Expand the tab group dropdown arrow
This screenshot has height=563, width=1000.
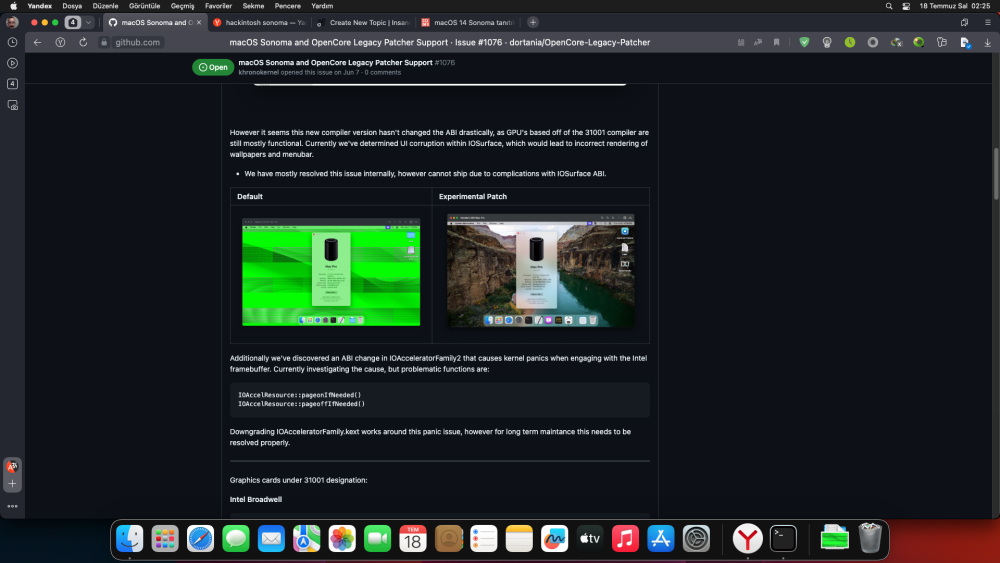click(x=89, y=22)
